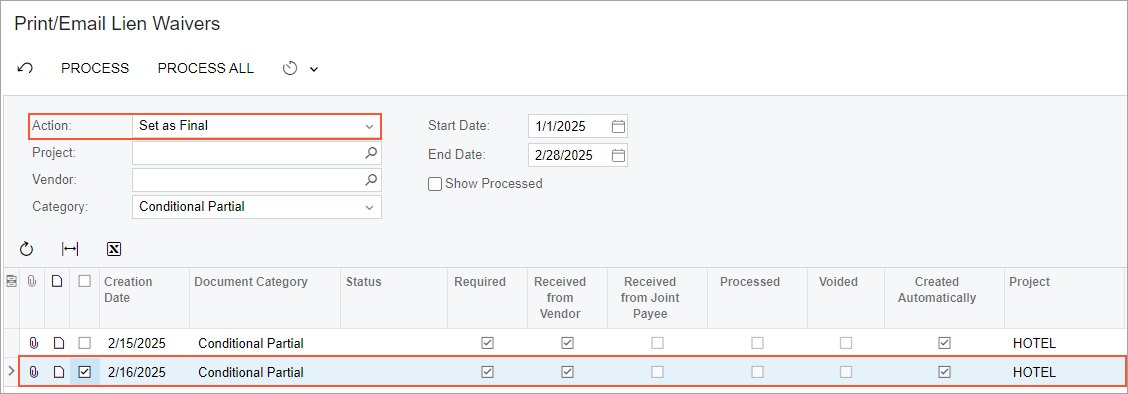Expand the chevron next to schedule clock
Viewport: 1128px width, 394px height.
point(314,69)
